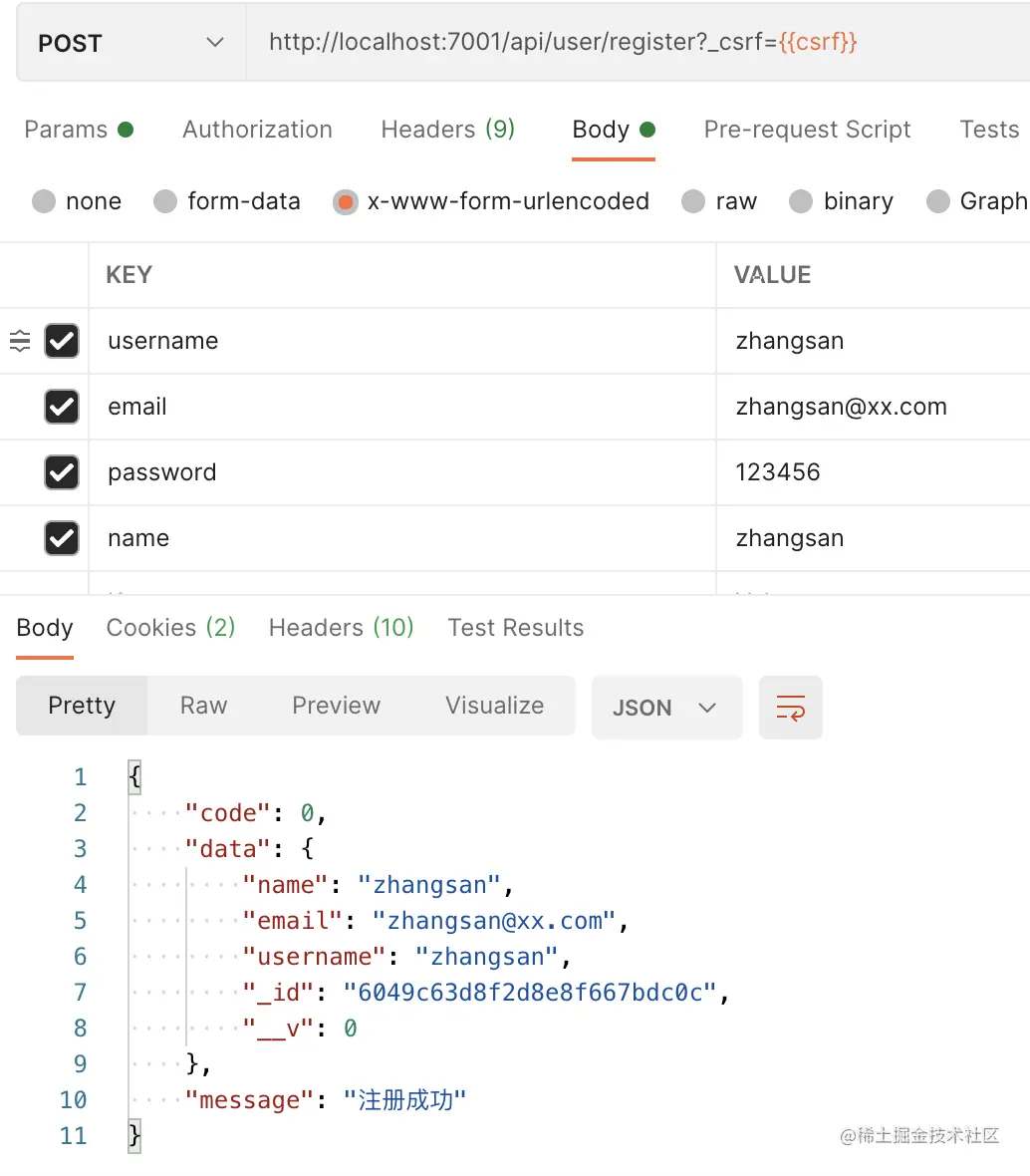Switch response view to Raw
1030x1176 pixels.
[203, 706]
